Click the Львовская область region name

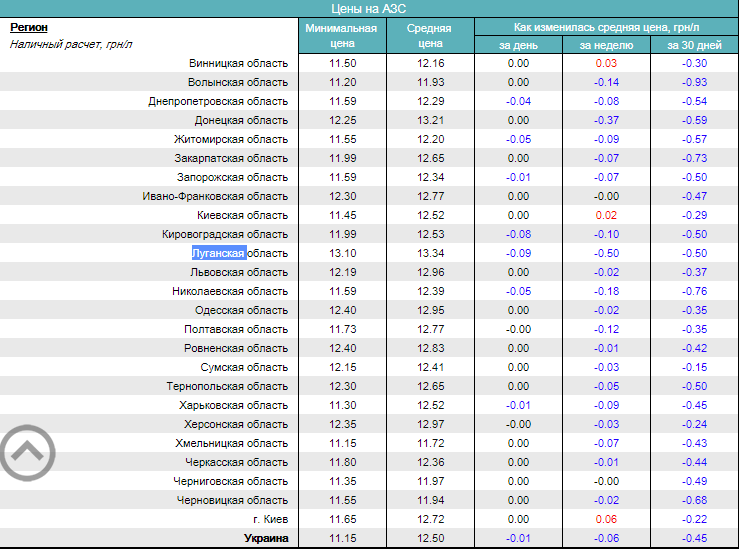(x=239, y=272)
